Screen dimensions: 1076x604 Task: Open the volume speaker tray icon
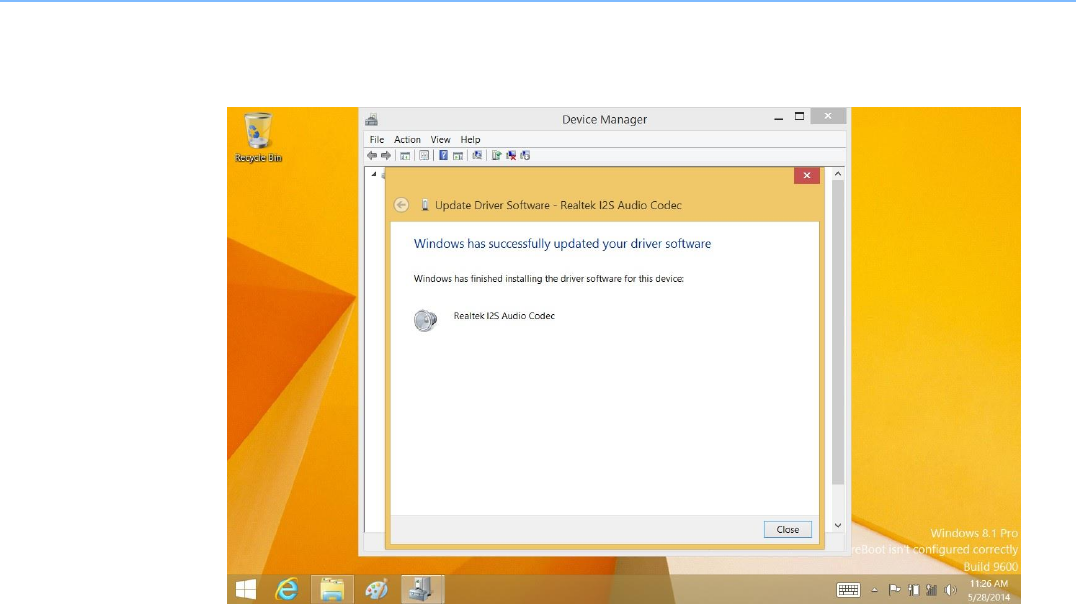click(x=950, y=590)
